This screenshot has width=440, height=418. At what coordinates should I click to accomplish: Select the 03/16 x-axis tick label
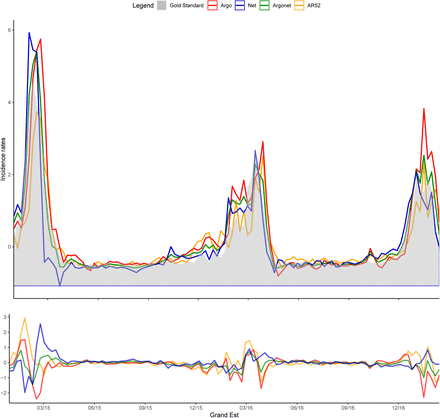pyautogui.click(x=246, y=407)
